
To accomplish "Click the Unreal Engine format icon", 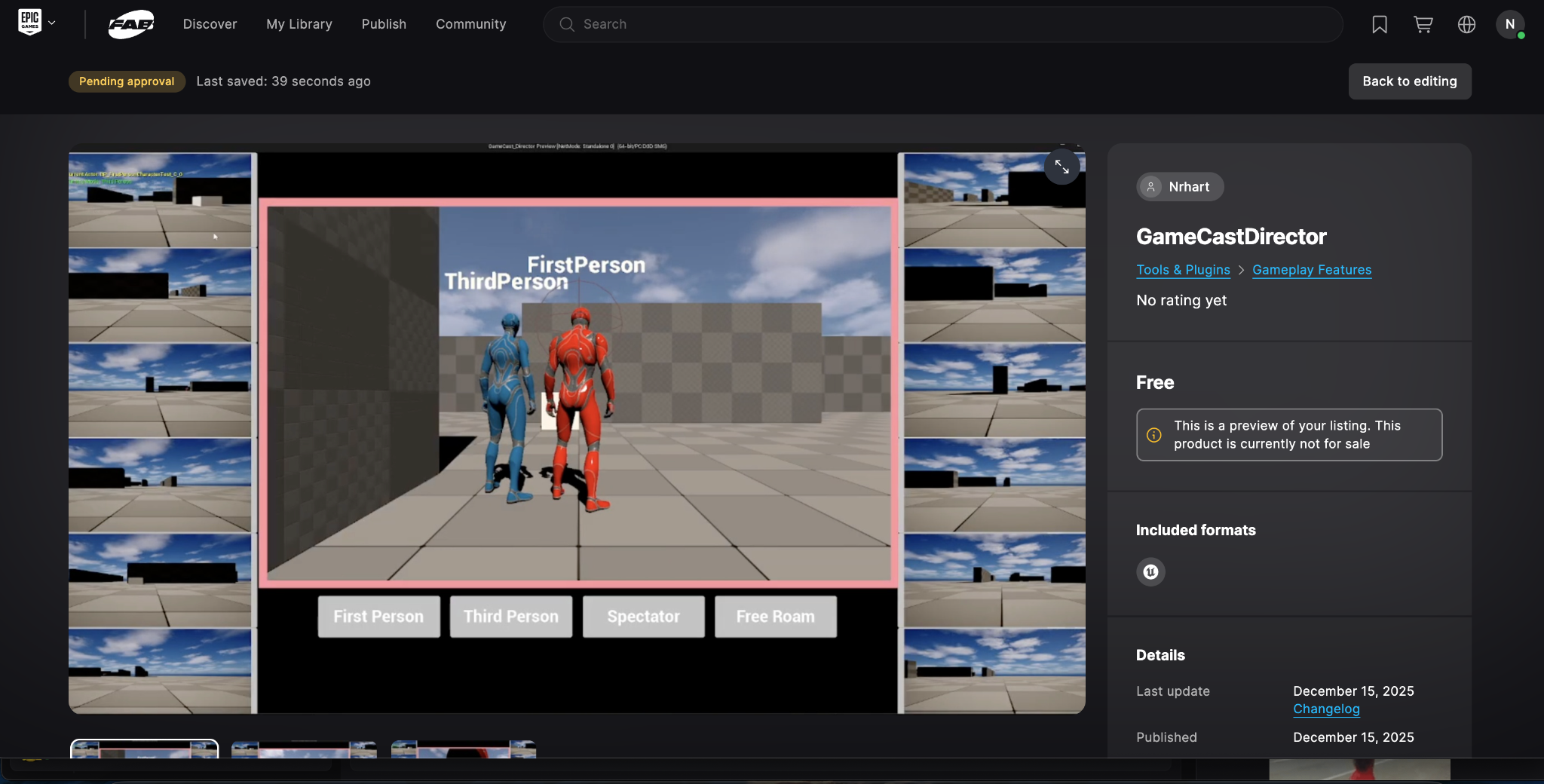I will pos(1150,572).
